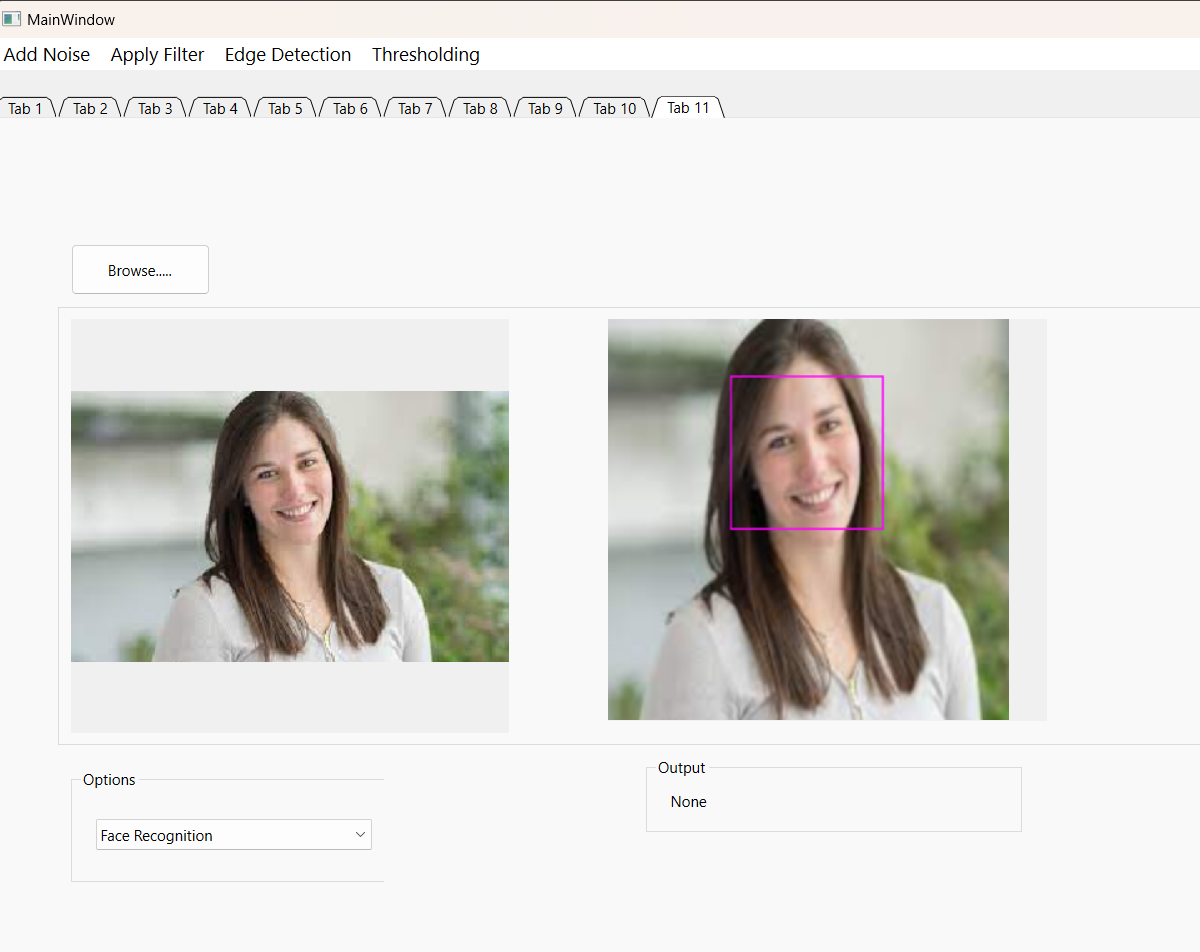Switch to Tab 2

click(89, 108)
